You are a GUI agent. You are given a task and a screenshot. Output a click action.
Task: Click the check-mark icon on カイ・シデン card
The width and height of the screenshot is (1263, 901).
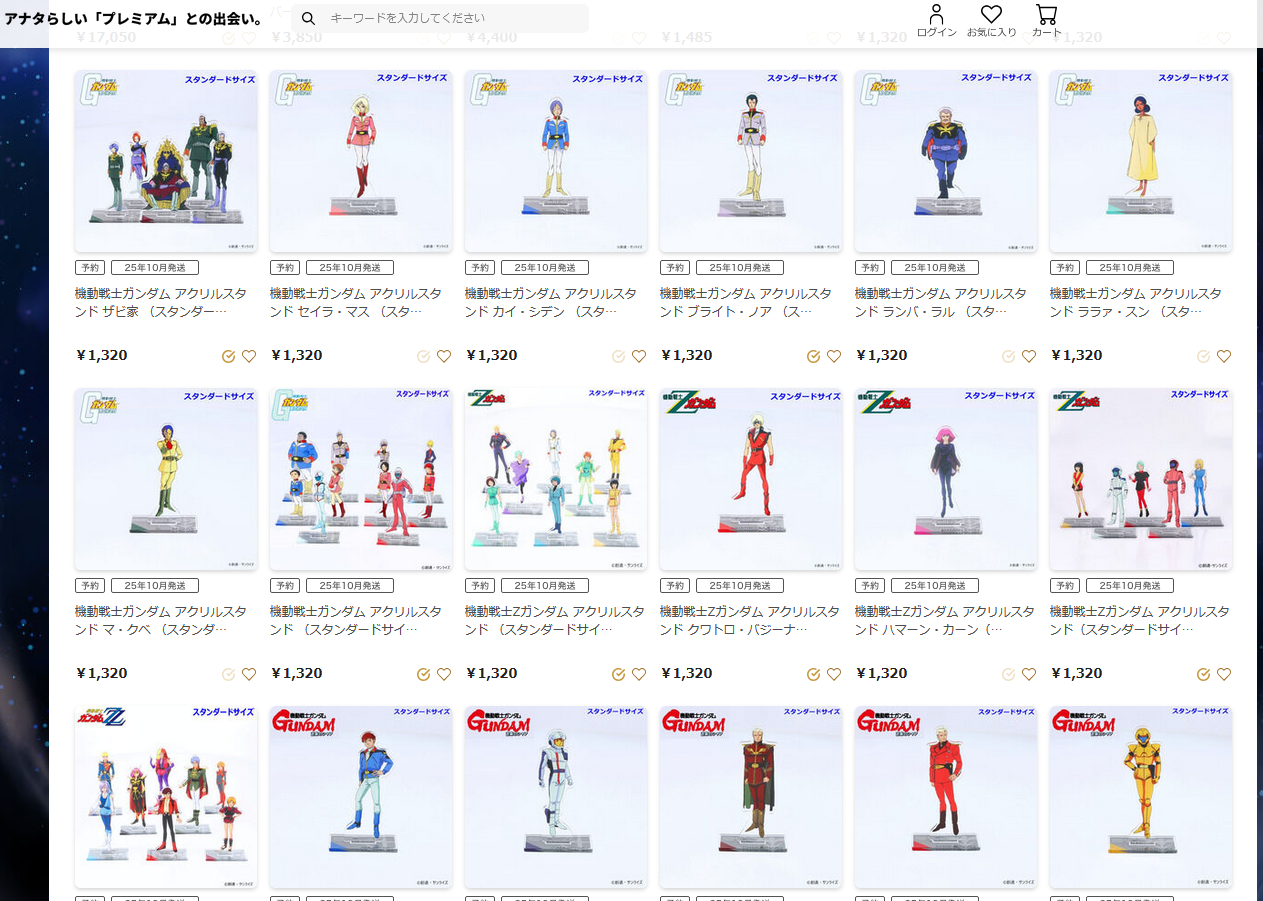[619, 356]
